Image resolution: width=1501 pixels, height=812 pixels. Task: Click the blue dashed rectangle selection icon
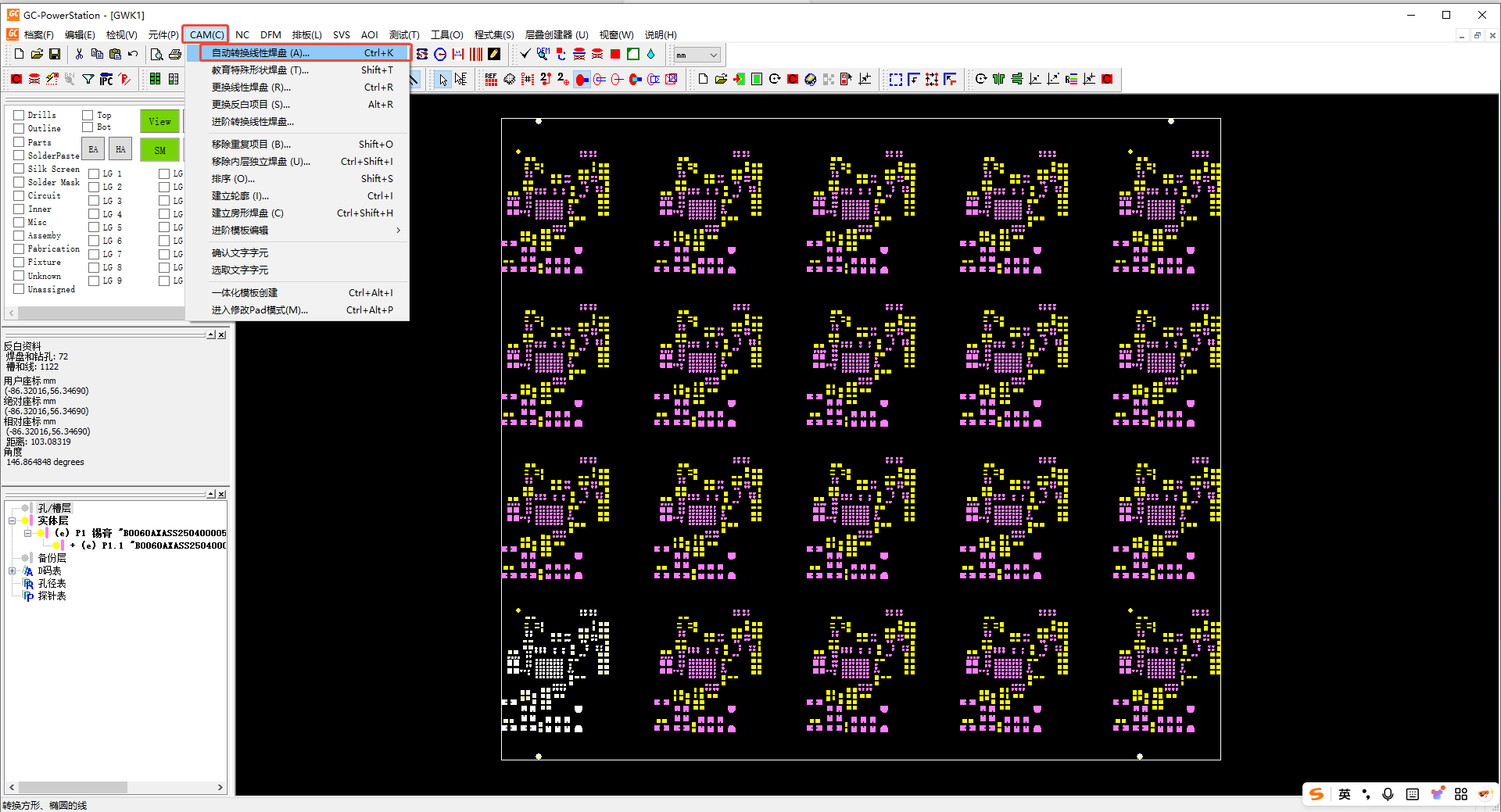[896, 79]
